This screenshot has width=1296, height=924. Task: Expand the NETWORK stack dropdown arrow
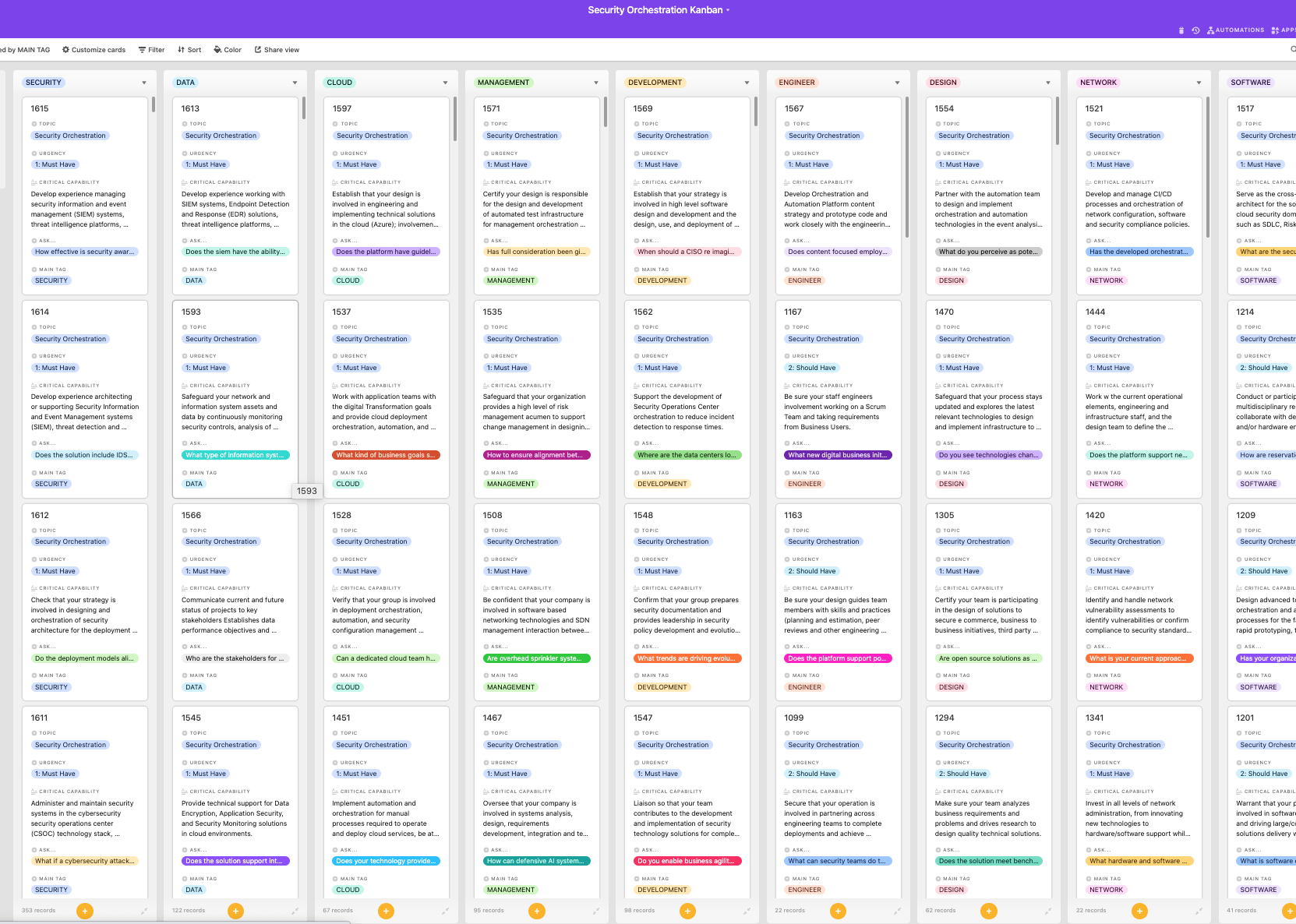(x=1199, y=83)
